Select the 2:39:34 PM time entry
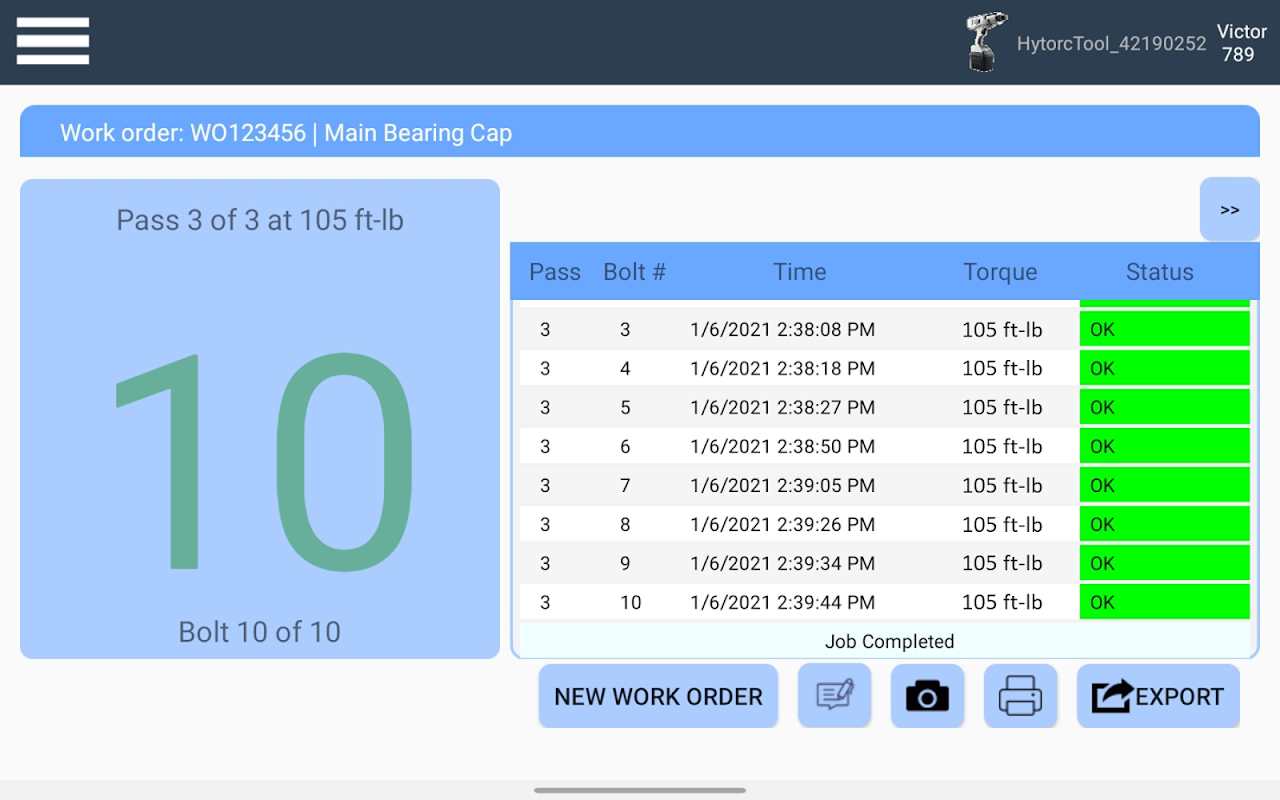The image size is (1280, 800). 782,563
